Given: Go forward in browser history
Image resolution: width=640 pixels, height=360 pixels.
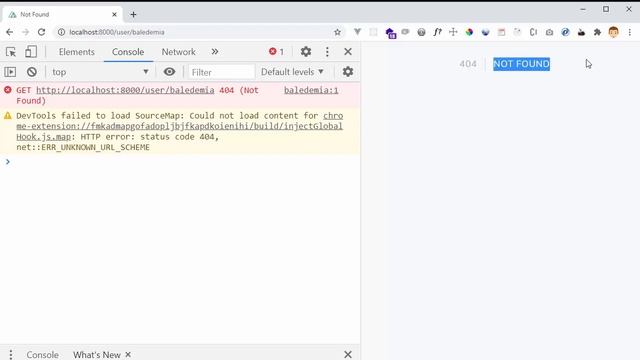Looking at the screenshot, I should [x=25, y=32].
